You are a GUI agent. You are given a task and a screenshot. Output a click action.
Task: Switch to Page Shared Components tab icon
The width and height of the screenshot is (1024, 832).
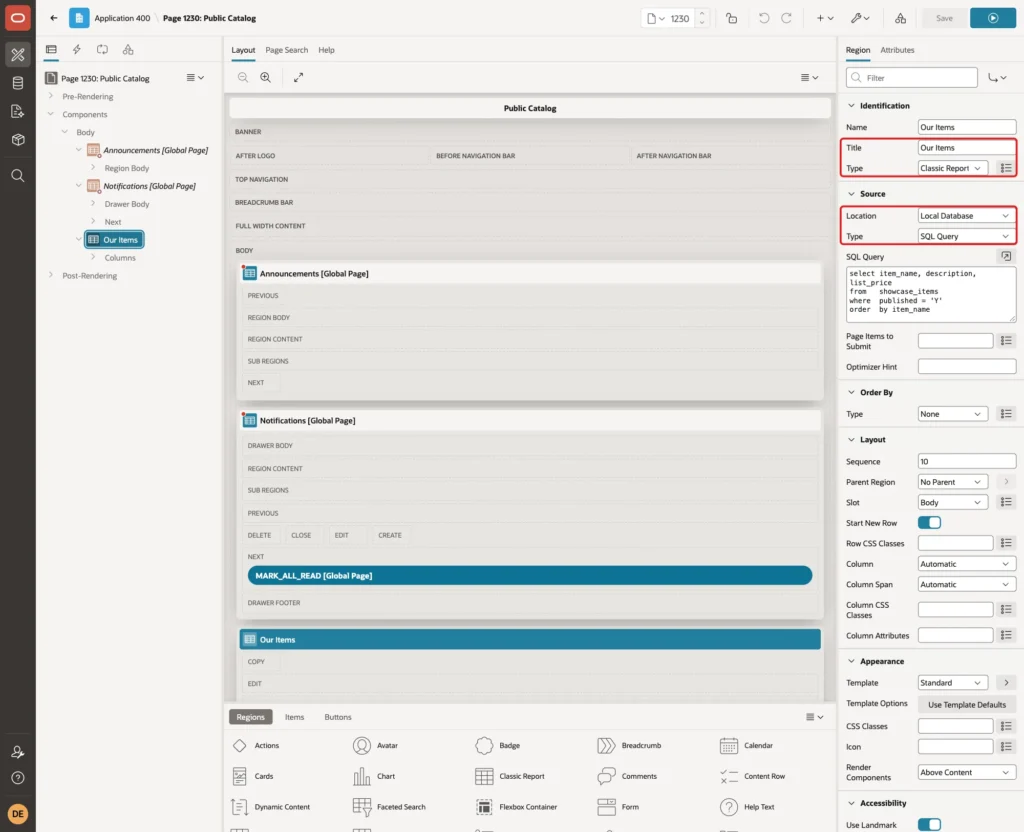[x=128, y=50]
